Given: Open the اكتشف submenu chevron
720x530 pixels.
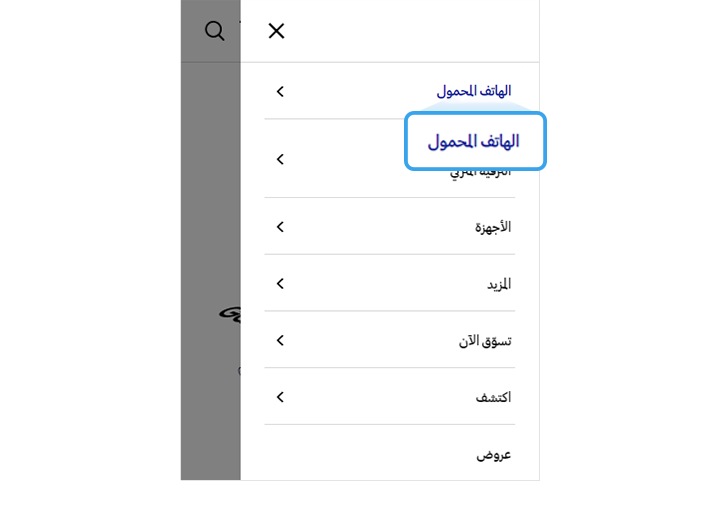Looking at the screenshot, I should [280, 397].
